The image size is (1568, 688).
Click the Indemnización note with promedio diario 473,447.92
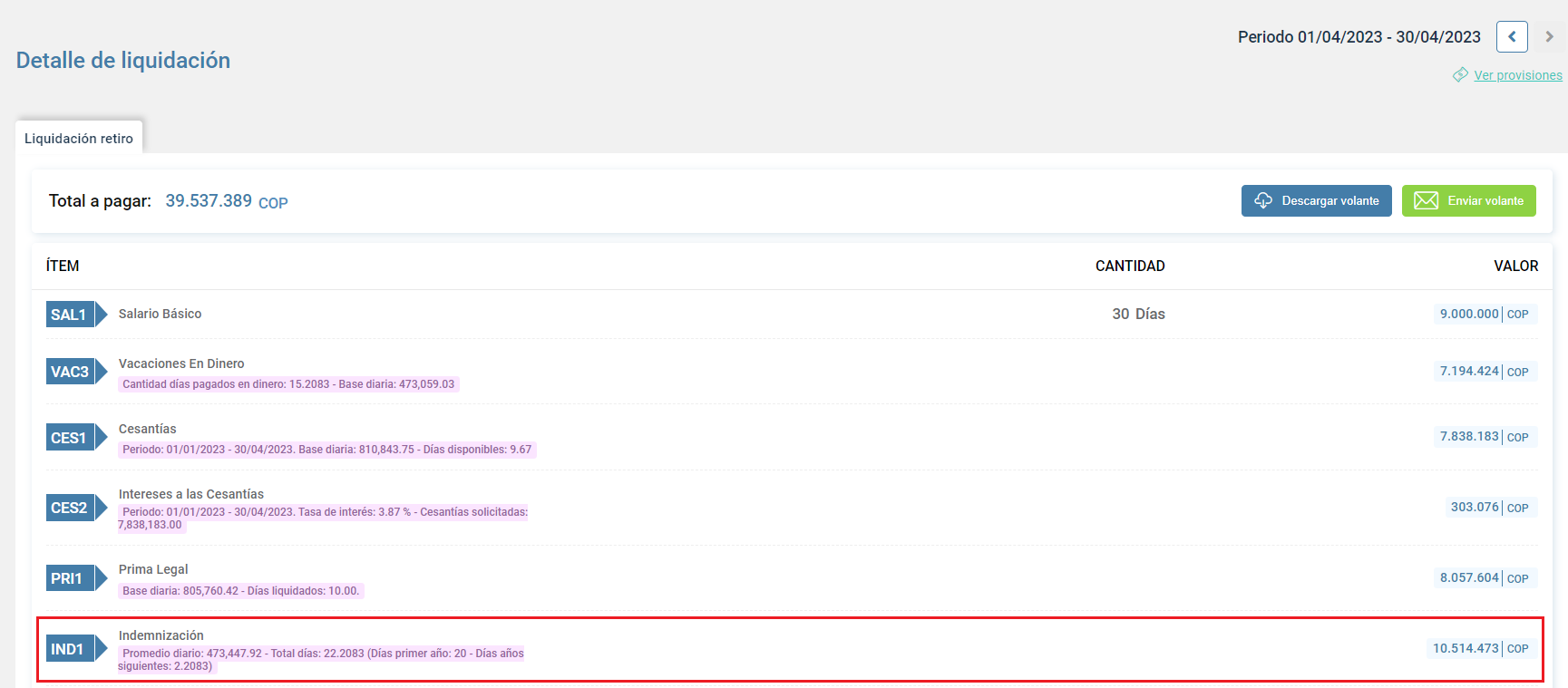tap(321, 660)
